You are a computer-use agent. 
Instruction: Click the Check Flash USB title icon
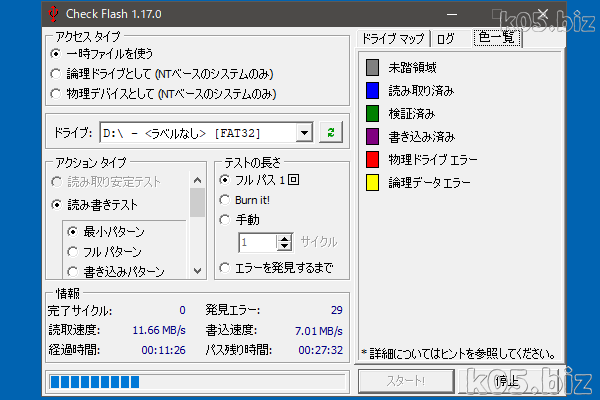click(54, 14)
